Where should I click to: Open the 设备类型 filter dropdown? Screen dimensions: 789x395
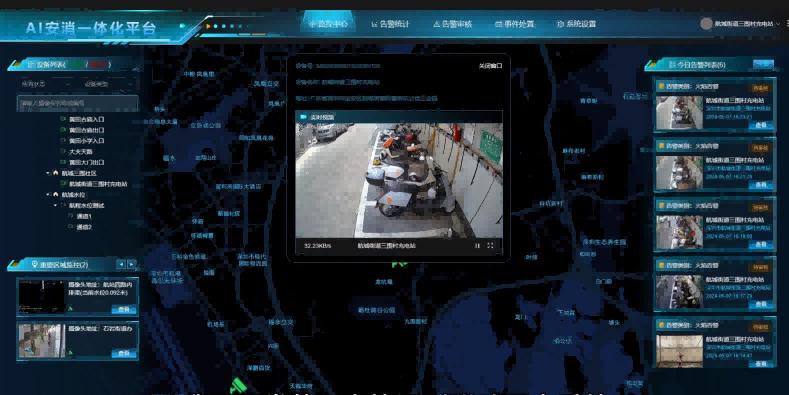(x=108, y=84)
